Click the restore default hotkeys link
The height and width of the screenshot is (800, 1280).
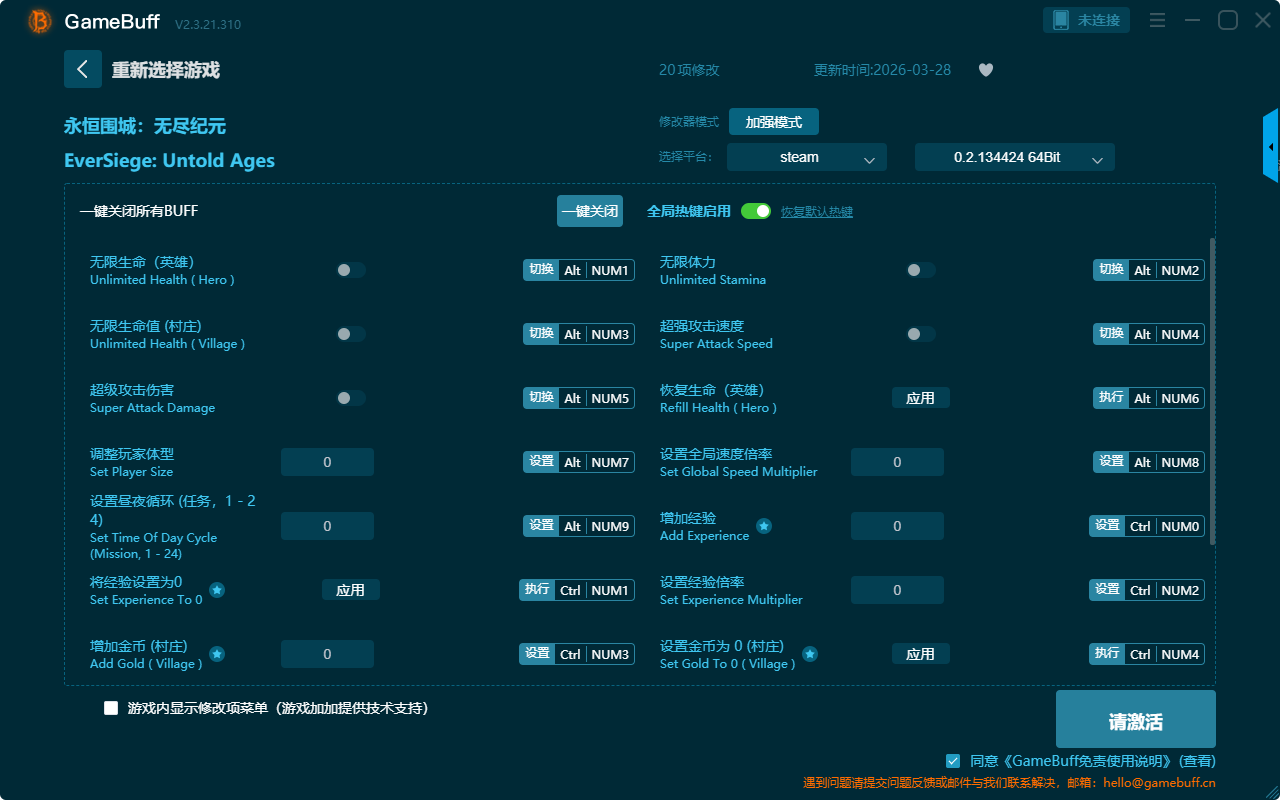coord(816,212)
